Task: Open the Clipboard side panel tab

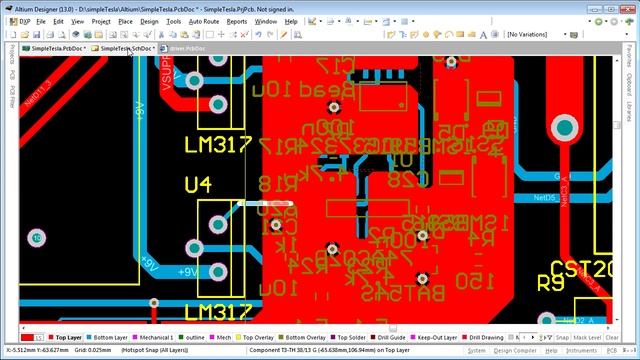Action: pos(629,84)
